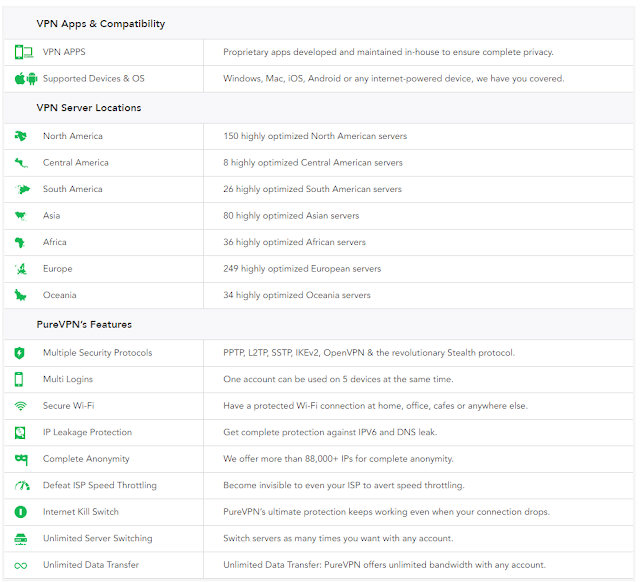Image resolution: width=640 pixels, height=582 pixels.
Task: Click the Multiple Security Protocols shield icon
Action: [20, 353]
